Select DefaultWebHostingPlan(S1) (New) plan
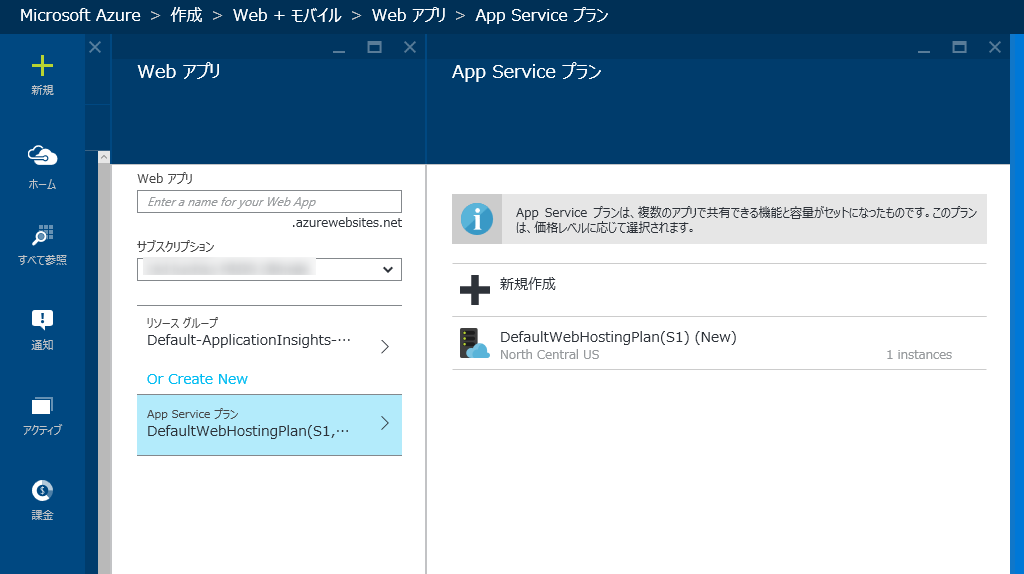This screenshot has width=1024, height=574. tap(618, 337)
